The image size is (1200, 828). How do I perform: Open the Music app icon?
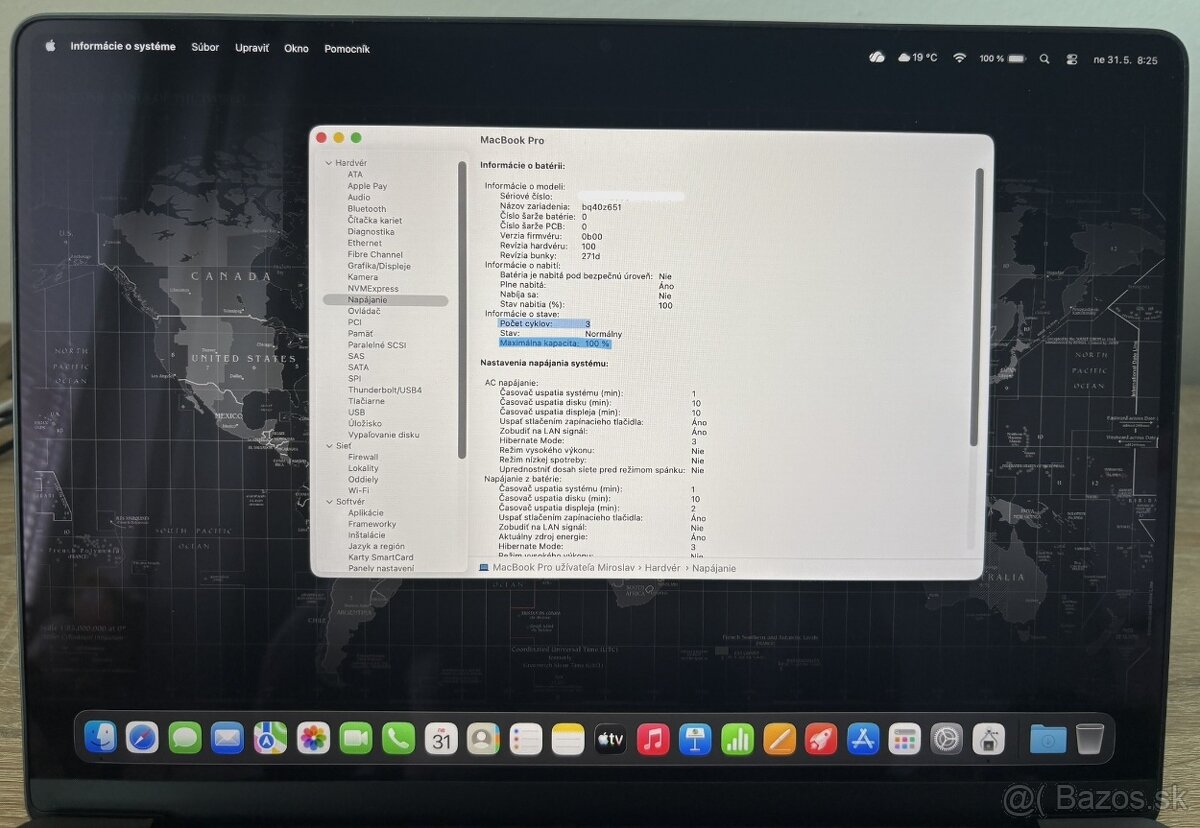coord(653,738)
